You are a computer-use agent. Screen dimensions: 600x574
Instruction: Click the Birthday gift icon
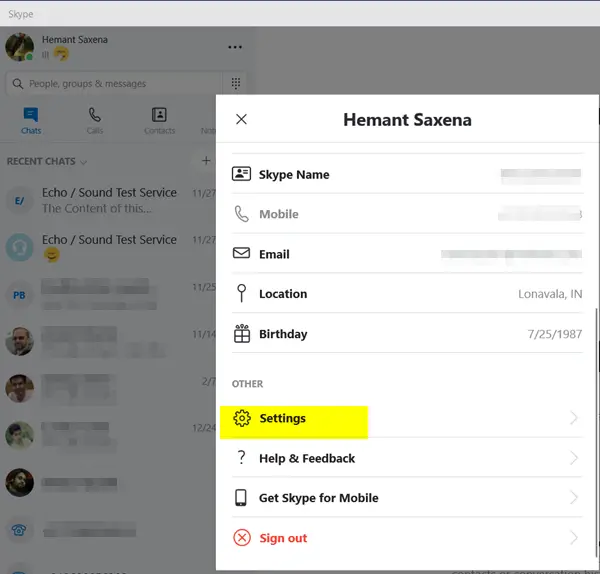[x=242, y=333]
